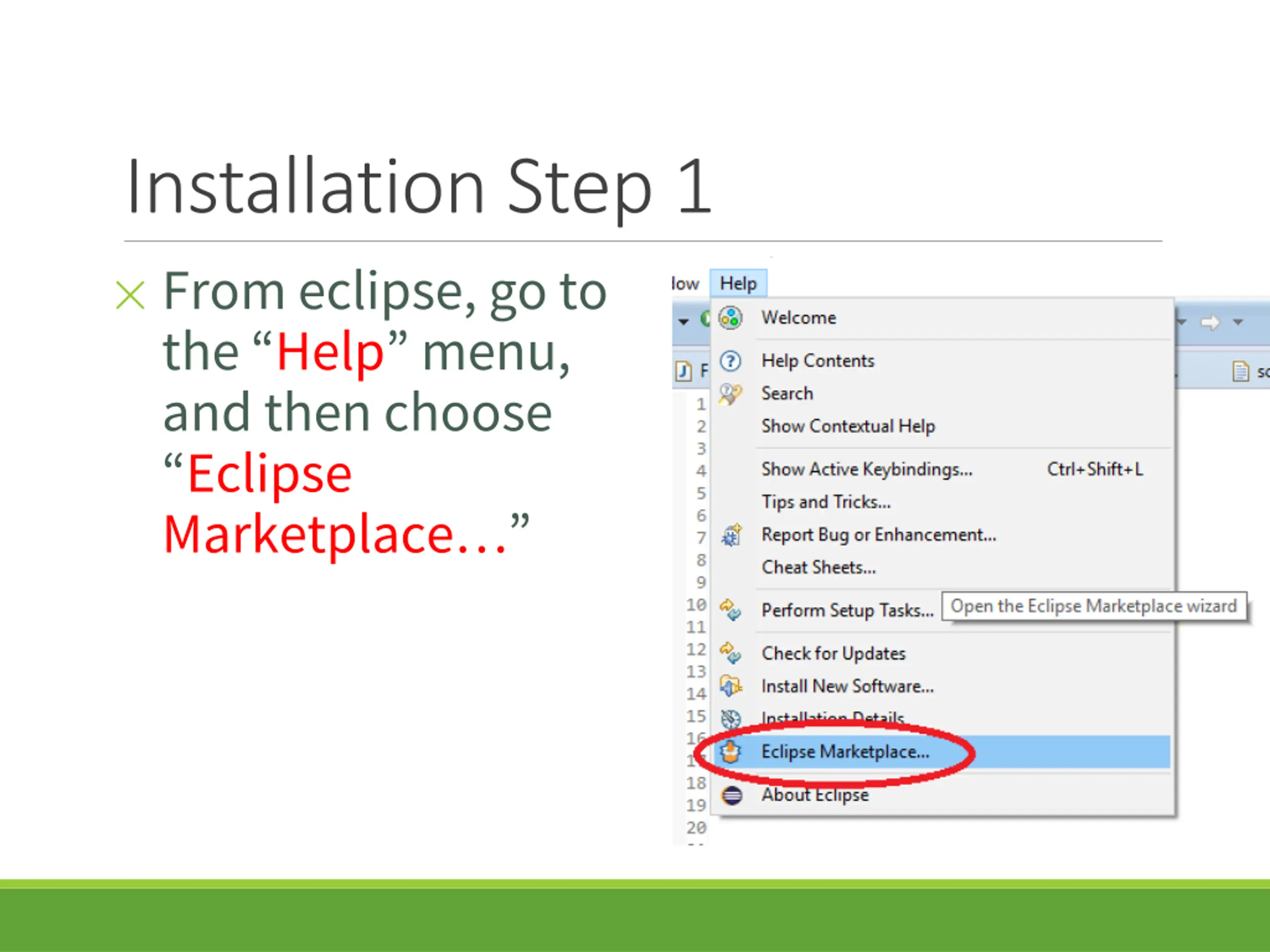Click line number 20 in editor gutter
The height and width of the screenshot is (952, 1270).
click(696, 828)
